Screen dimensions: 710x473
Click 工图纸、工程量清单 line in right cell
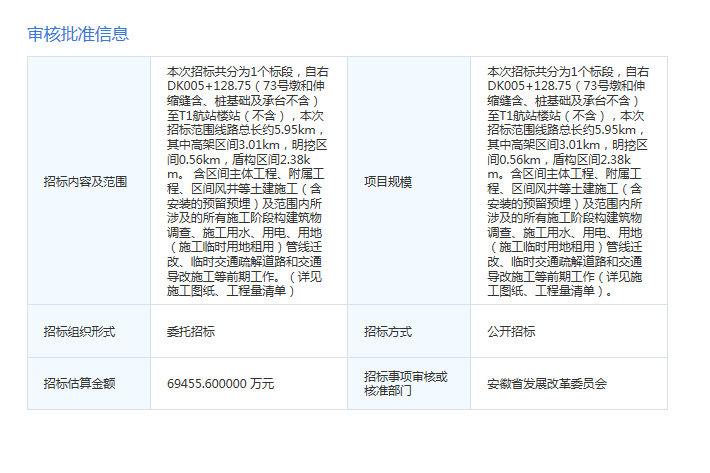(550, 291)
